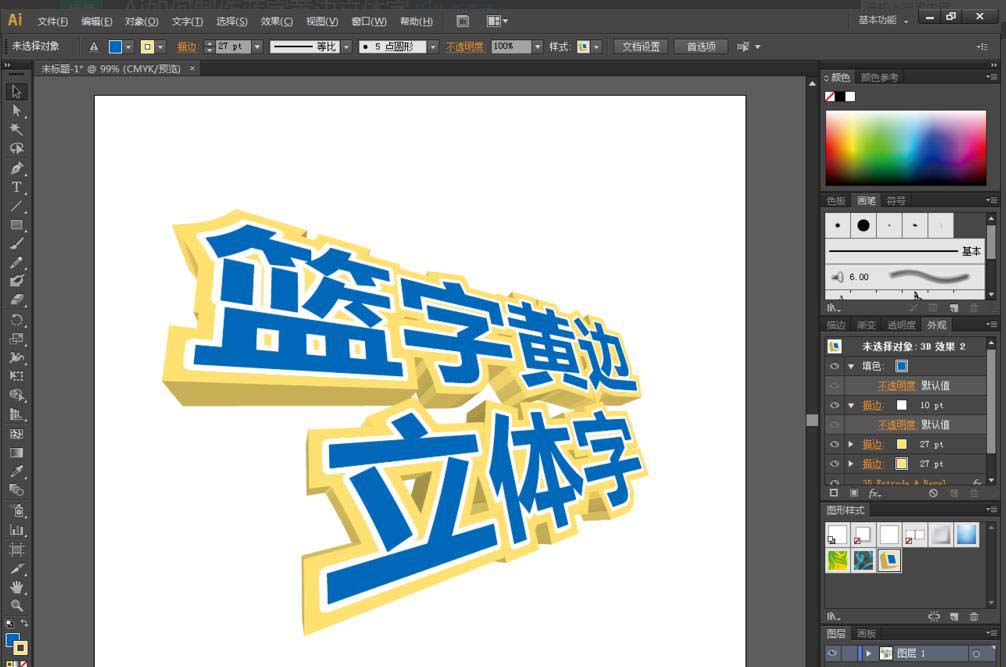Select the blue gradient graphic style thumbnail

click(x=966, y=535)
